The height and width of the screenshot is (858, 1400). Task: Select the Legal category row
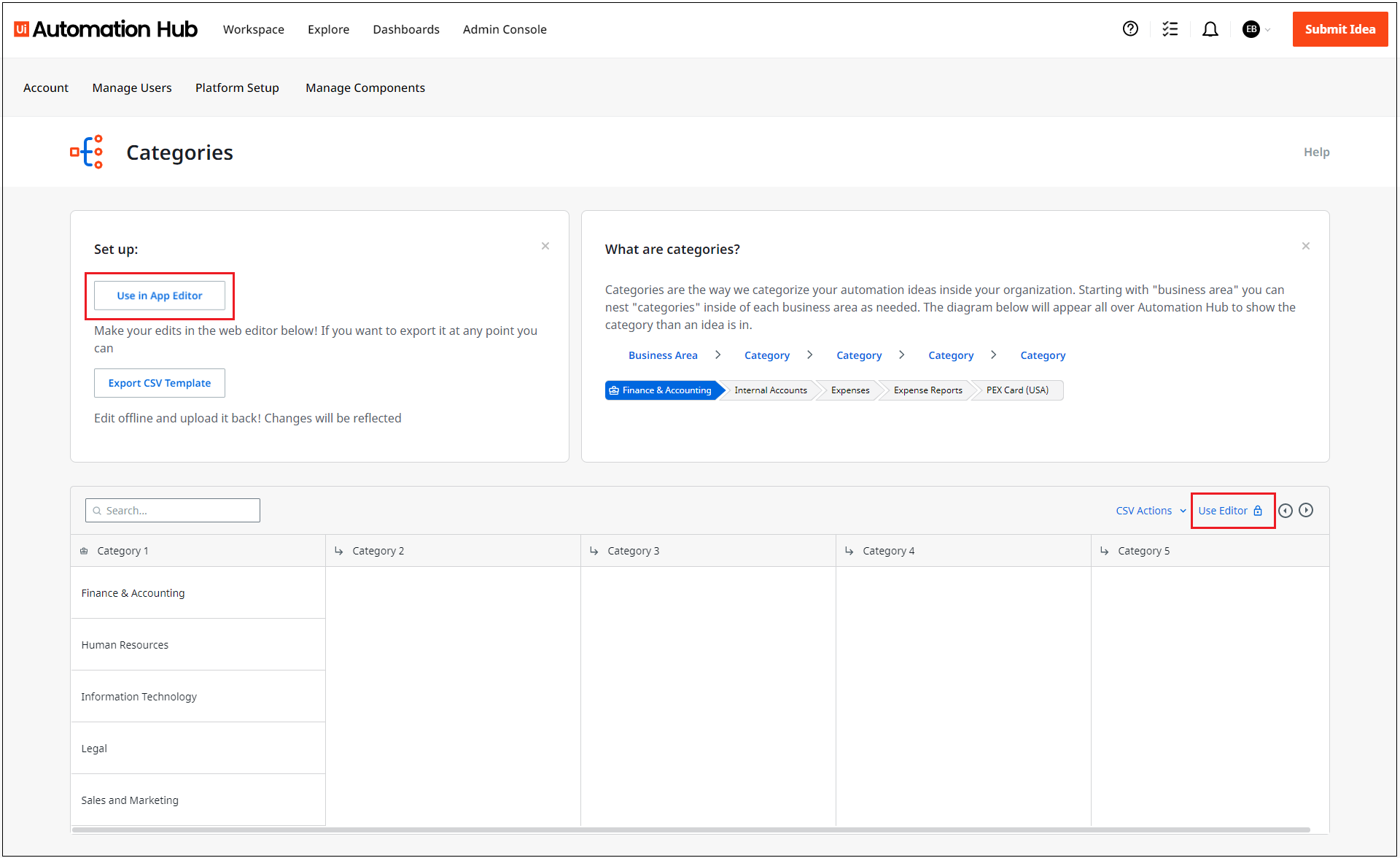[198, 749]
